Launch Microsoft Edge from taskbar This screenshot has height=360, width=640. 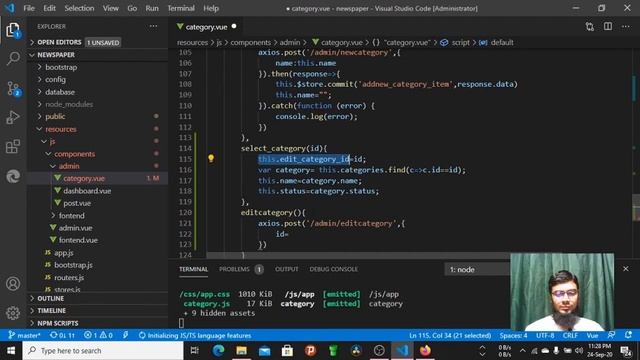(x=218, y=351)
